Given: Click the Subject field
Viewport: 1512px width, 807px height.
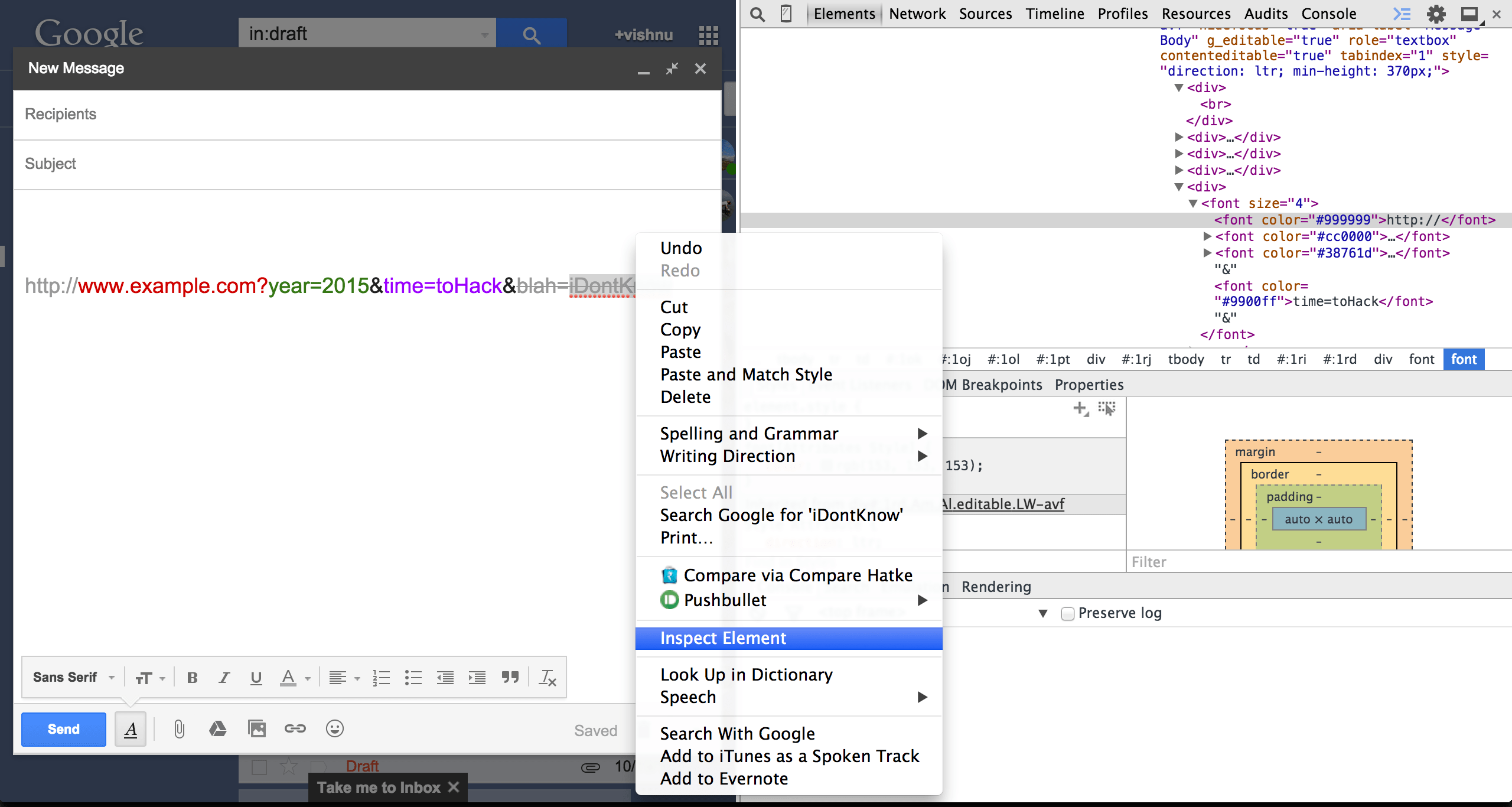Looking at the screenshot, I should 366,164.
